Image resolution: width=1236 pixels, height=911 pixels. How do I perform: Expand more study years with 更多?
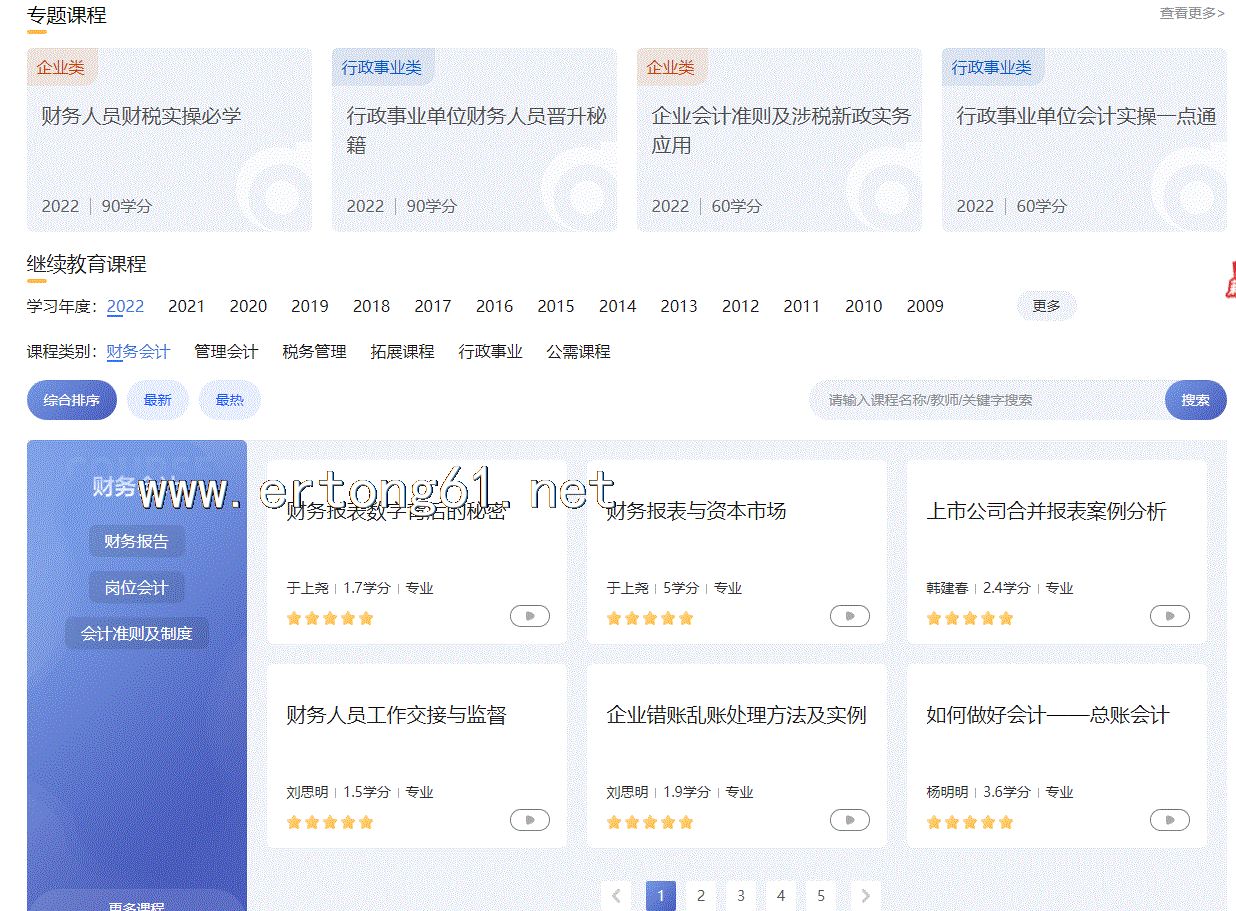coord(1046,306)
